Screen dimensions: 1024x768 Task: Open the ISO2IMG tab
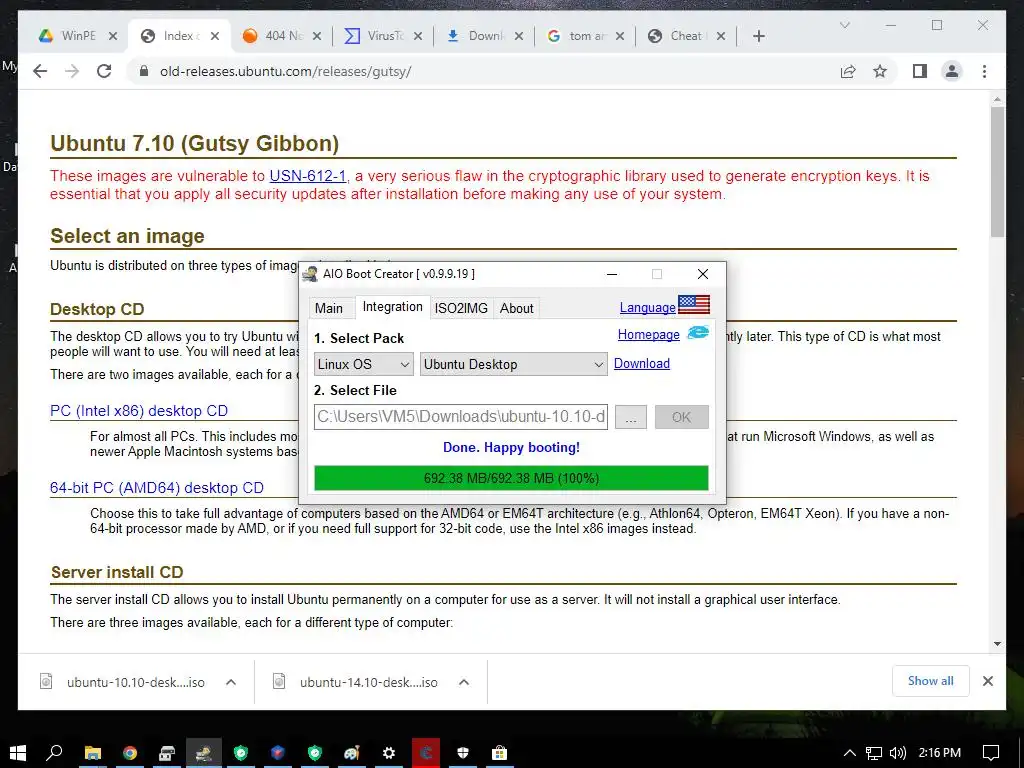(461, 308)
